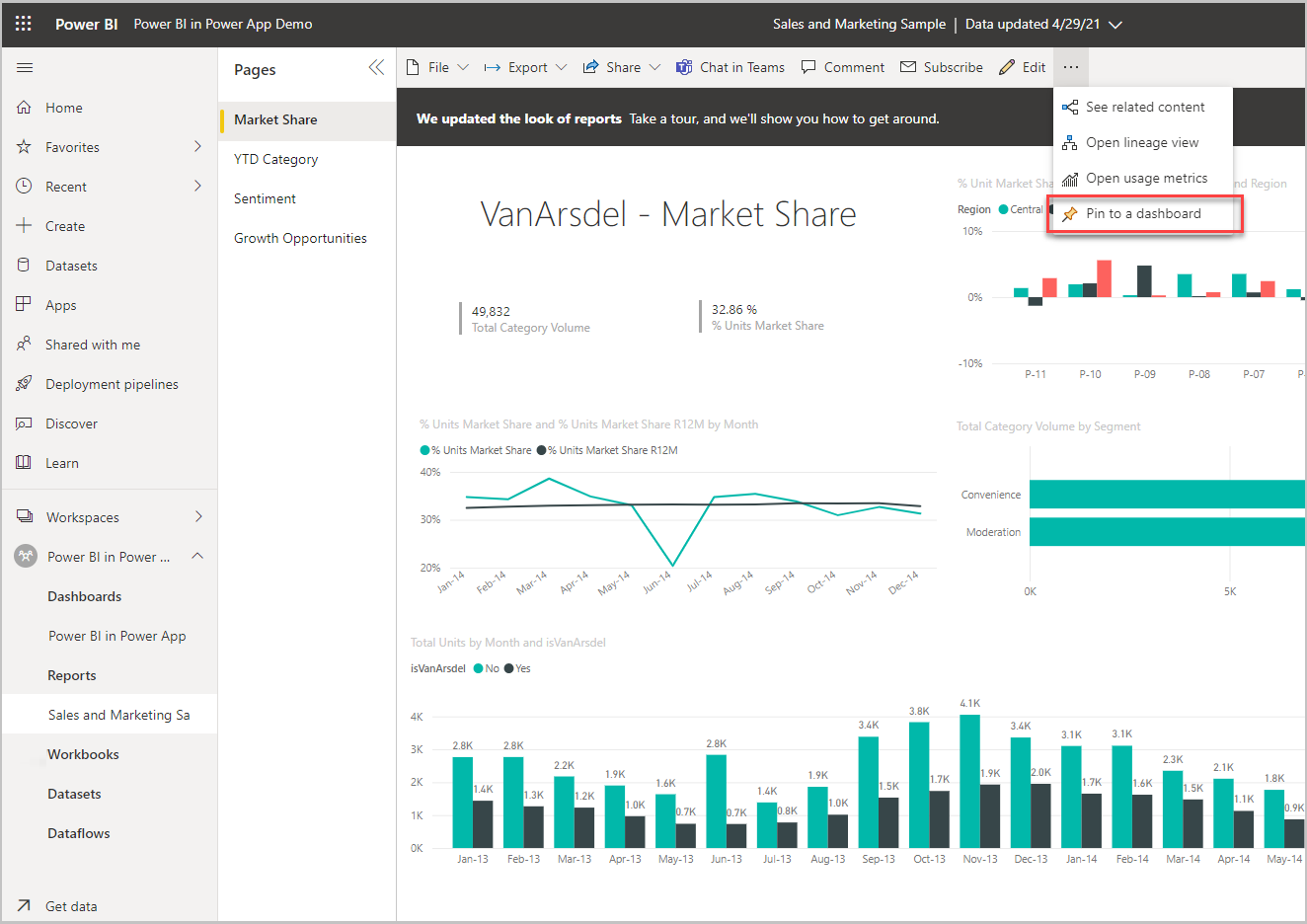Open the Sentiment report page
The width and height of the screenshot is (1307, 924).
tap(265, 197)
